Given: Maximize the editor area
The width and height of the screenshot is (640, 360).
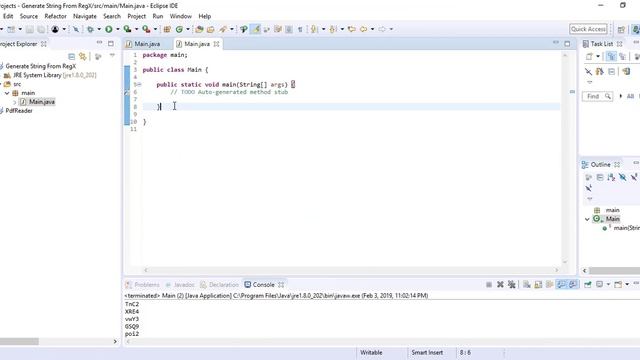Looking at the screenshot, I should pos(567,43).
